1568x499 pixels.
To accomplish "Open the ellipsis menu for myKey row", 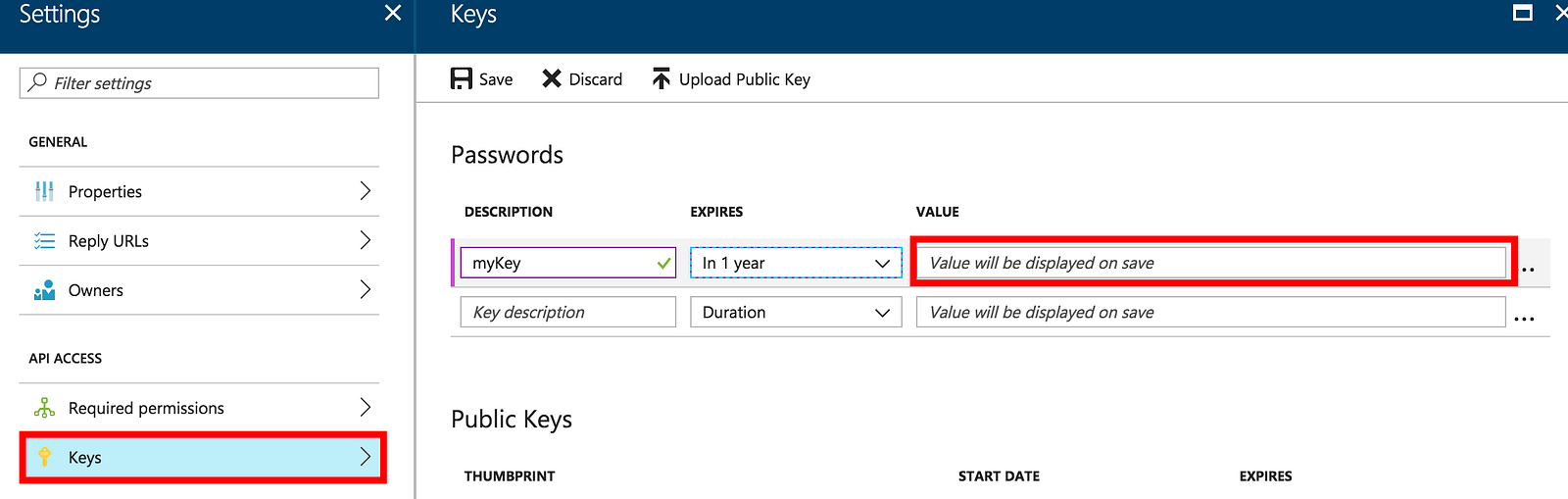I will 1528,269.
